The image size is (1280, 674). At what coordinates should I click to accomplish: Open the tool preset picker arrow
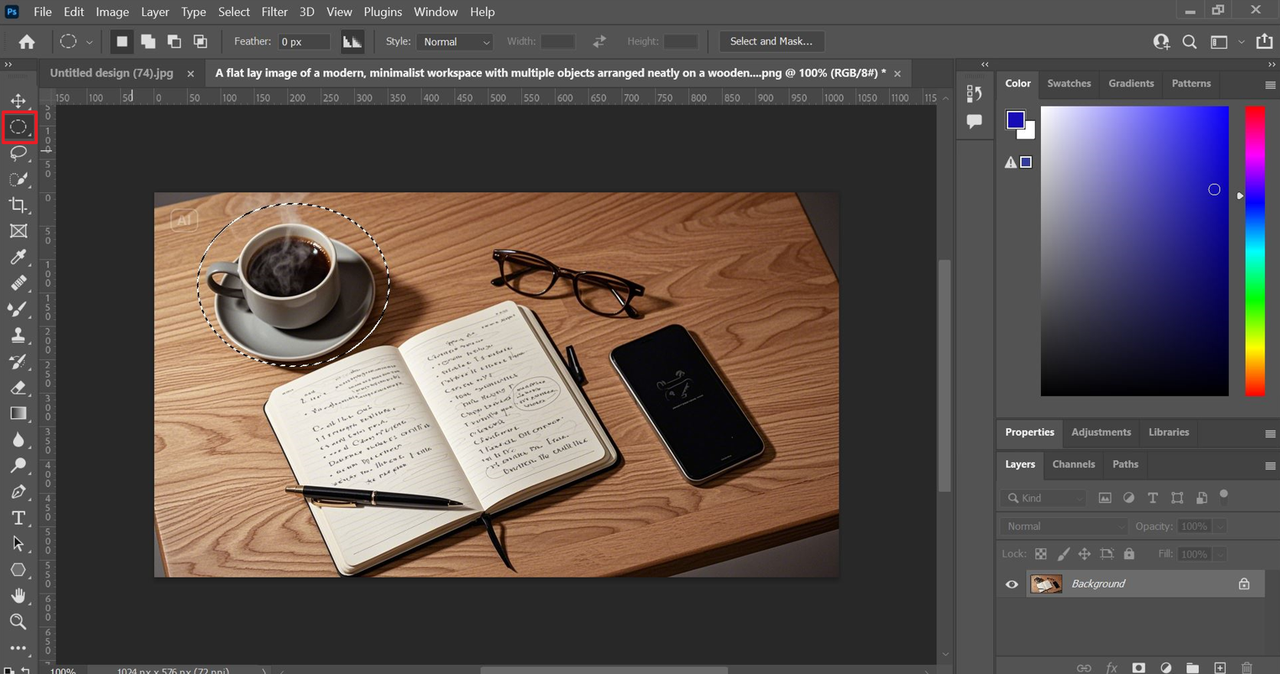point(90,42)
